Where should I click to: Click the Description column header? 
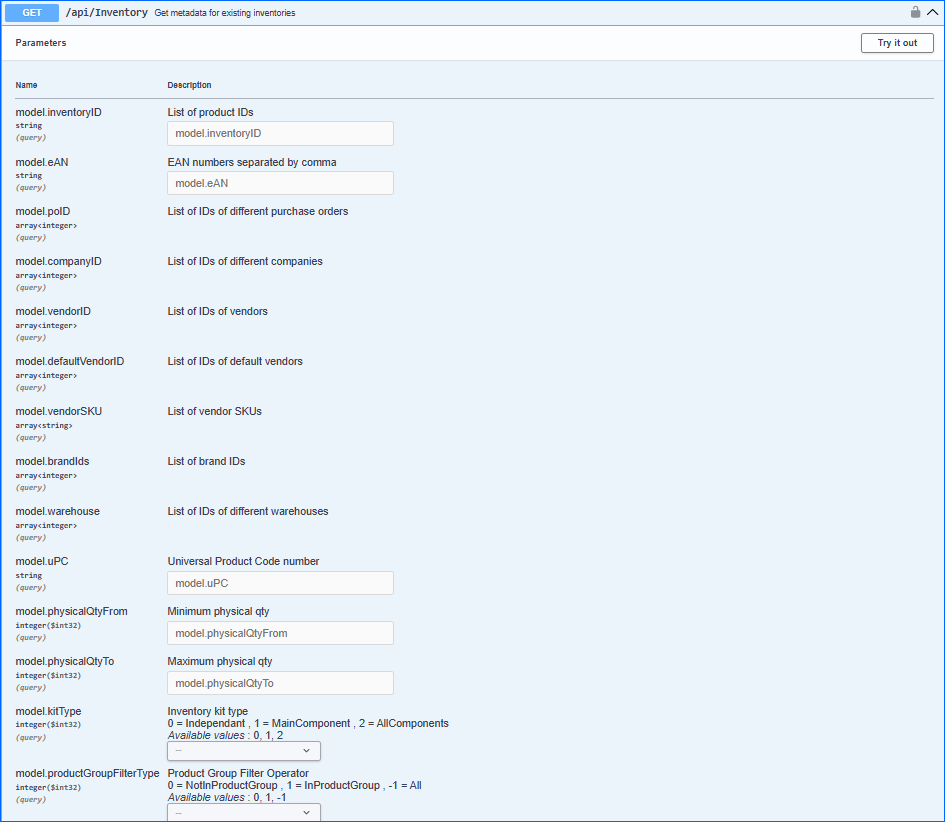[x=189, y=85]
